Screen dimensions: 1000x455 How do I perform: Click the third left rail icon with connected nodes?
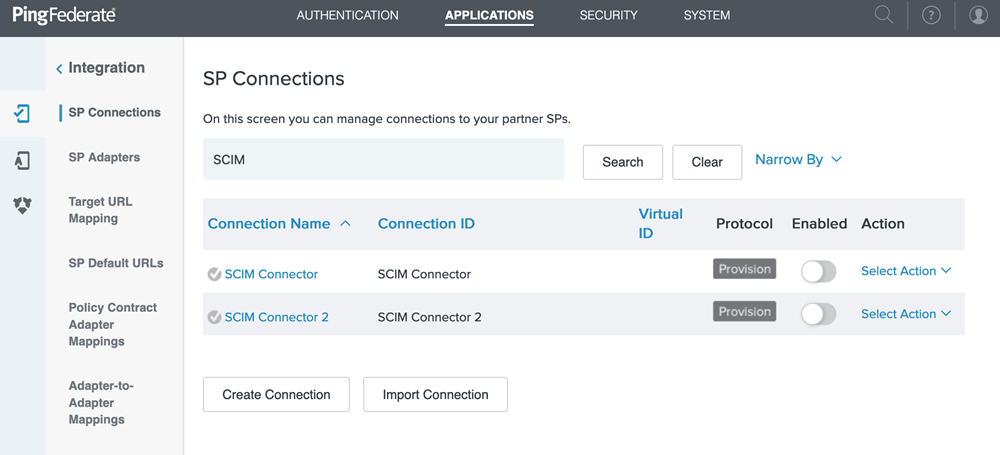click(x=22, y=205)
